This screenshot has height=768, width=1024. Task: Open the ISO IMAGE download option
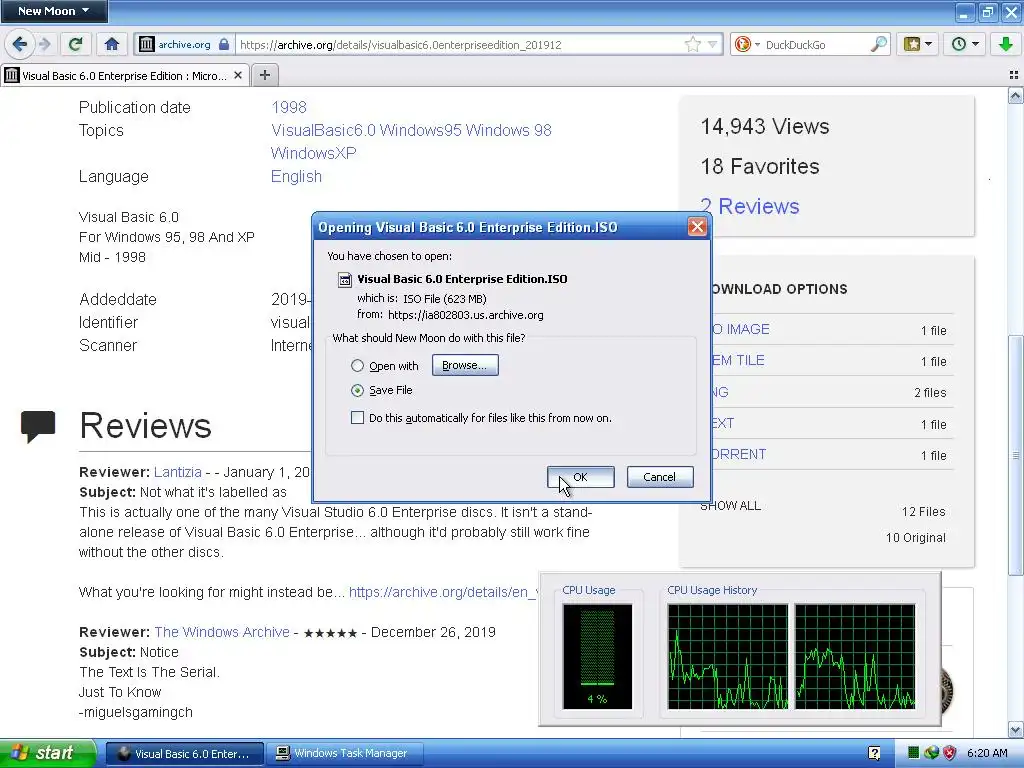click(x=740, y=329)
